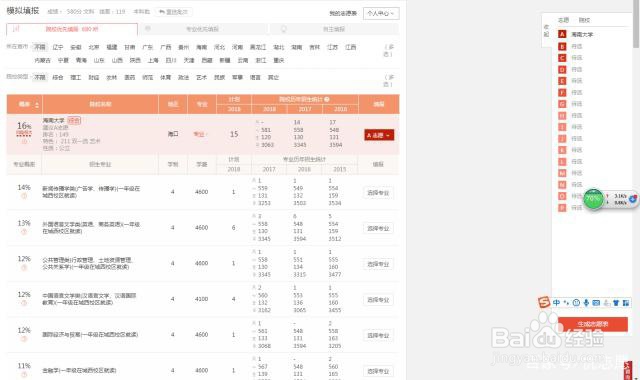Filter school type by 师范
Viewport: 640px width, 380px height.
tap(147, 78)
